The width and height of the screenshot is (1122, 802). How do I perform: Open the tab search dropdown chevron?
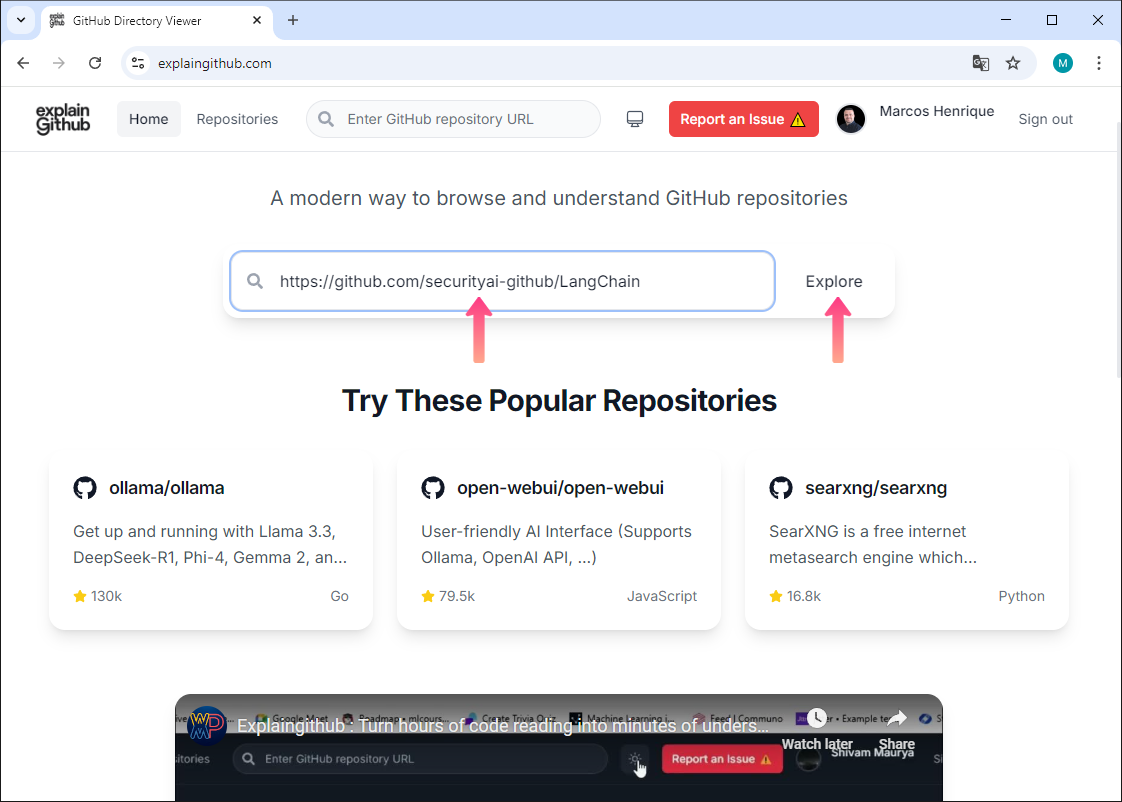21,20
